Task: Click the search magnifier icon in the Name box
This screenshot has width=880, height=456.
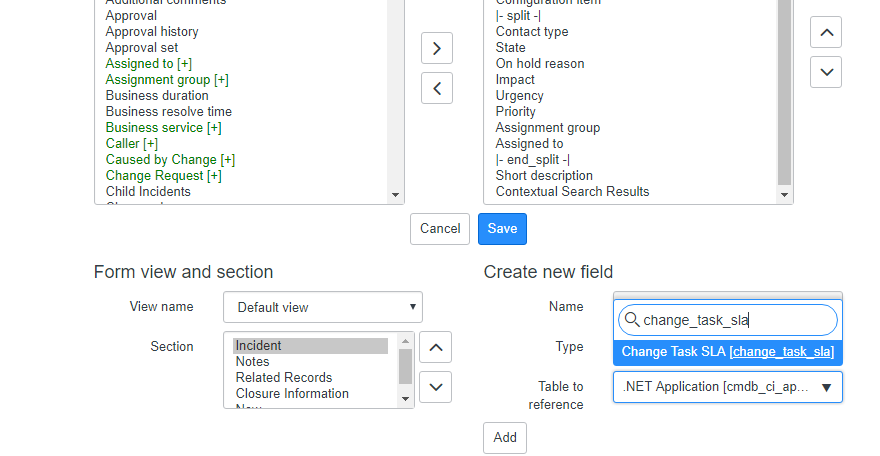Action: click(632, 320)
